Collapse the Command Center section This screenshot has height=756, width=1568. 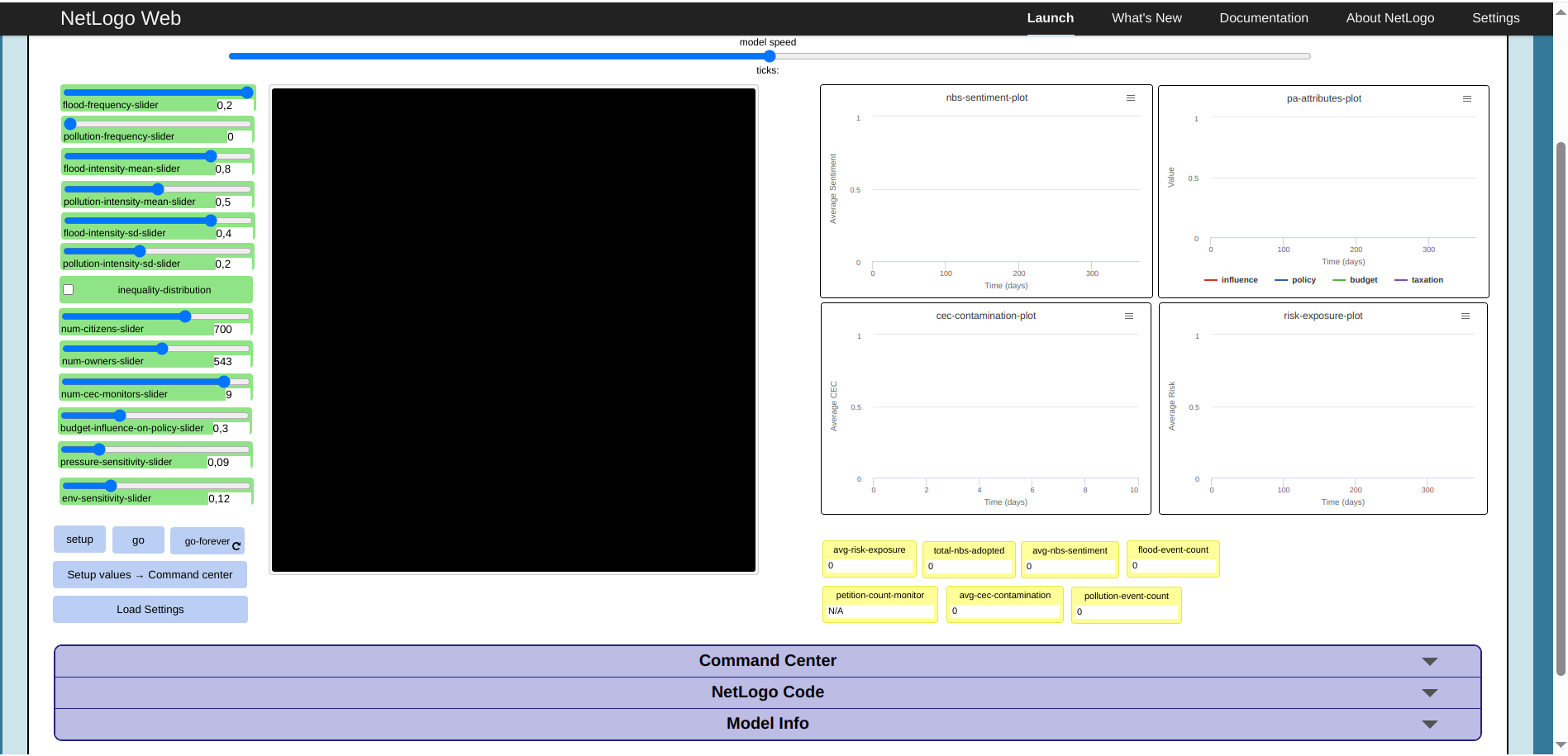click(1428, 661)
